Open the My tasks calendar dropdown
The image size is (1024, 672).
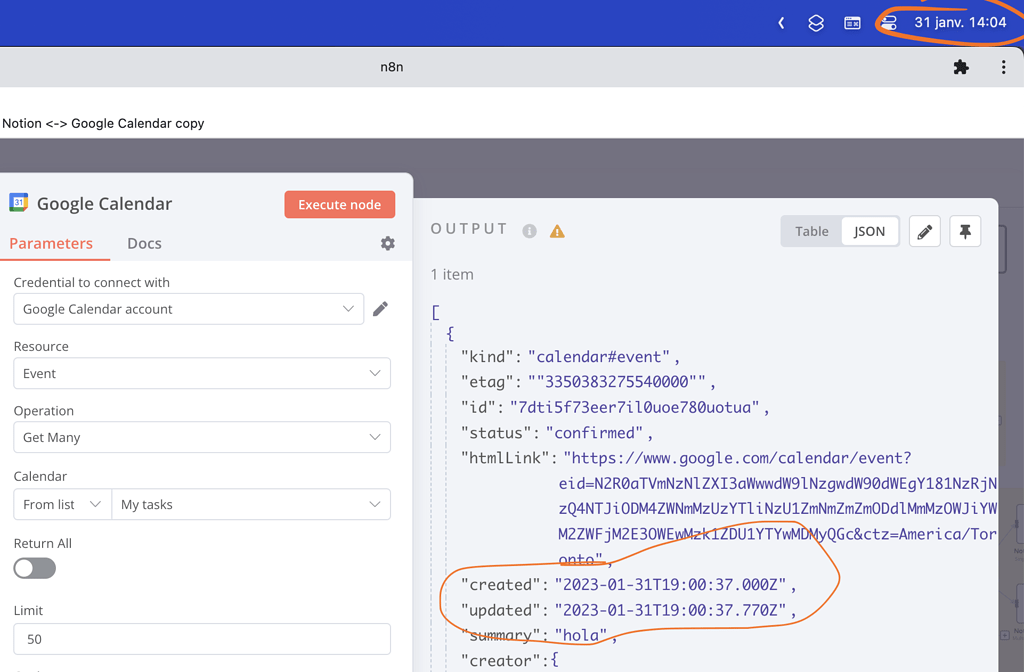251,504
